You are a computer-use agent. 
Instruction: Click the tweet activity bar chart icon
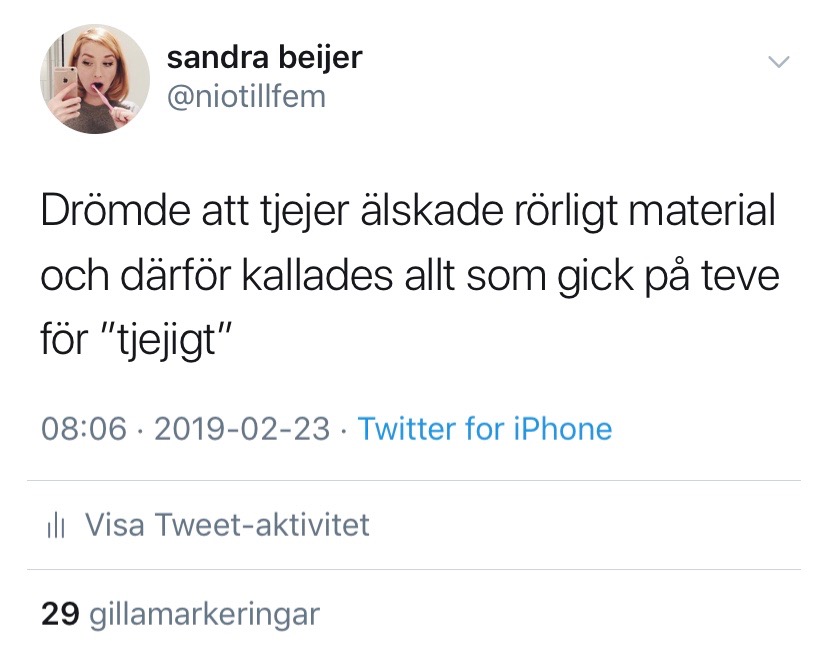click(x=56, y=526)
